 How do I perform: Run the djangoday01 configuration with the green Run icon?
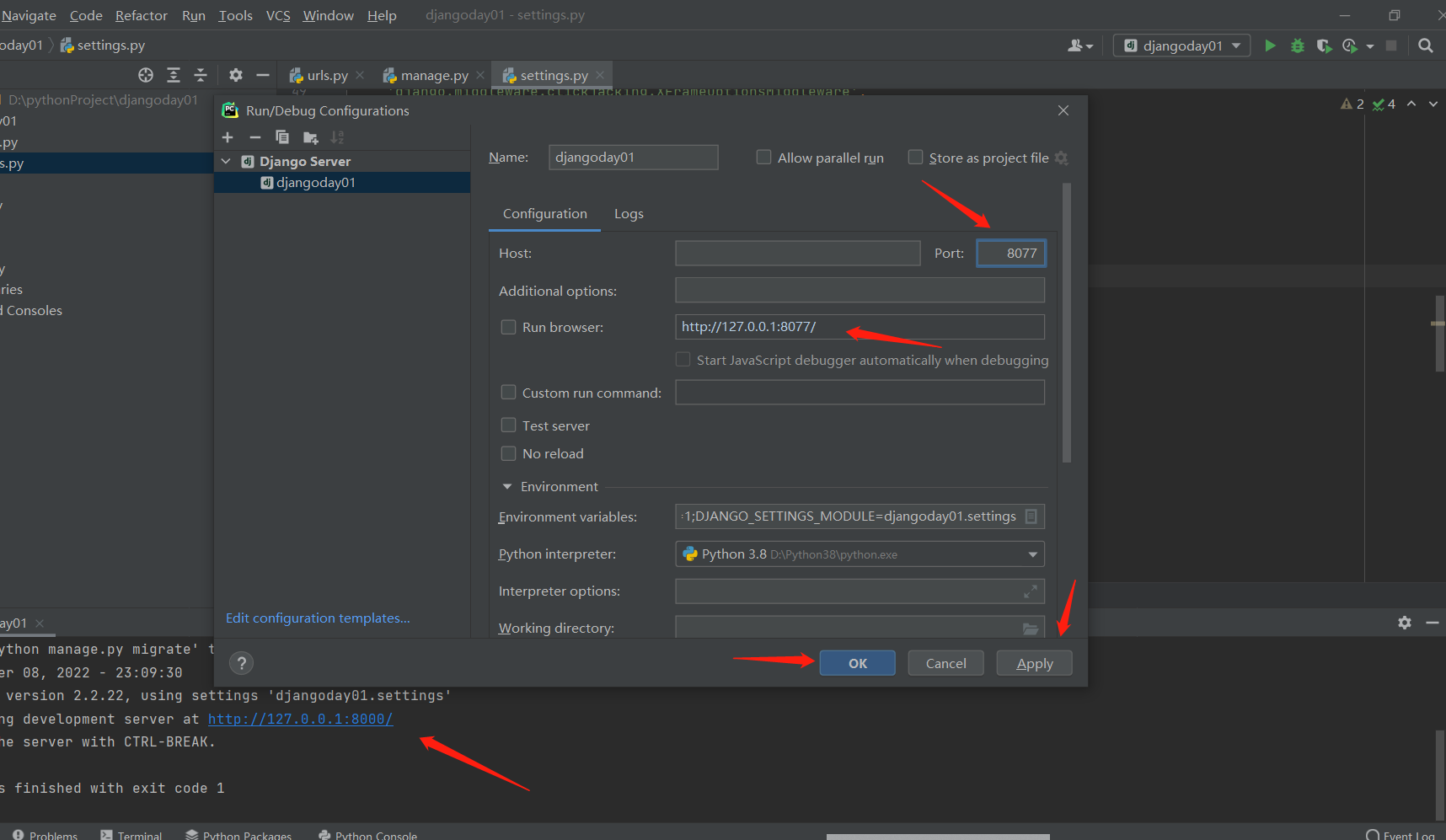tap(1270, 45)
